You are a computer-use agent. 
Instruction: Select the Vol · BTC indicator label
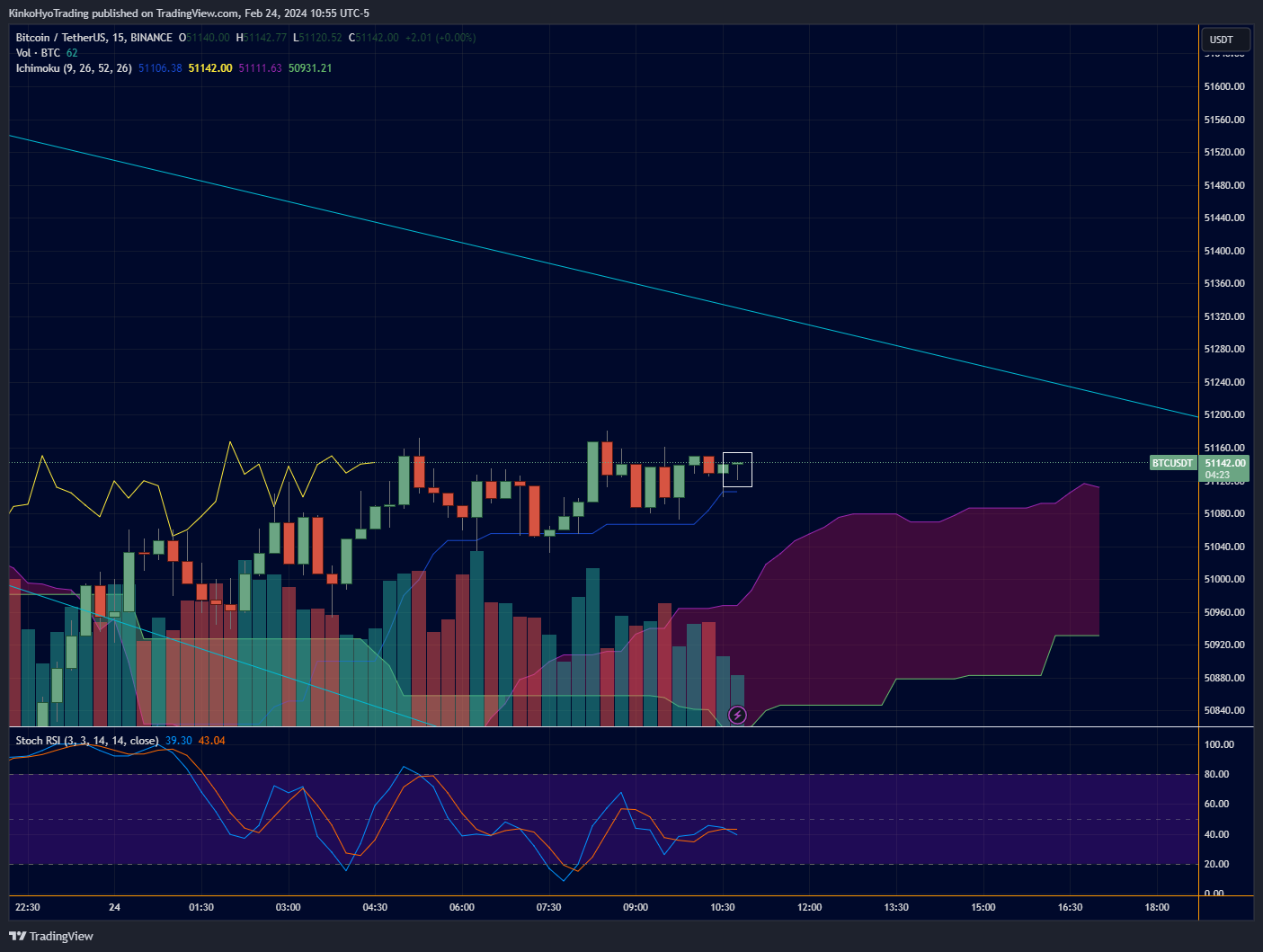38,53
